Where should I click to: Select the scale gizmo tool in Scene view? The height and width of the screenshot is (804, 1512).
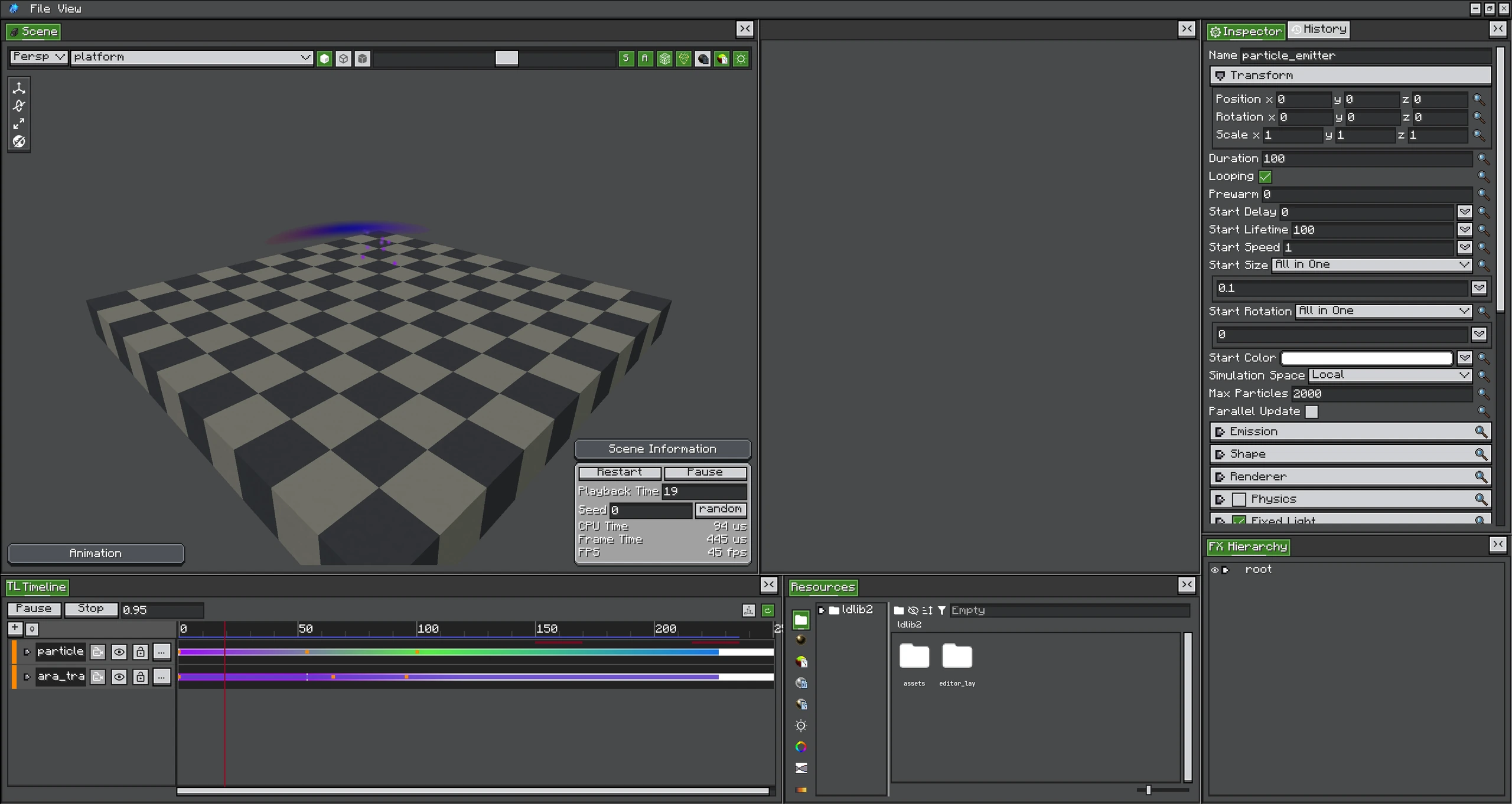point(19,123)
